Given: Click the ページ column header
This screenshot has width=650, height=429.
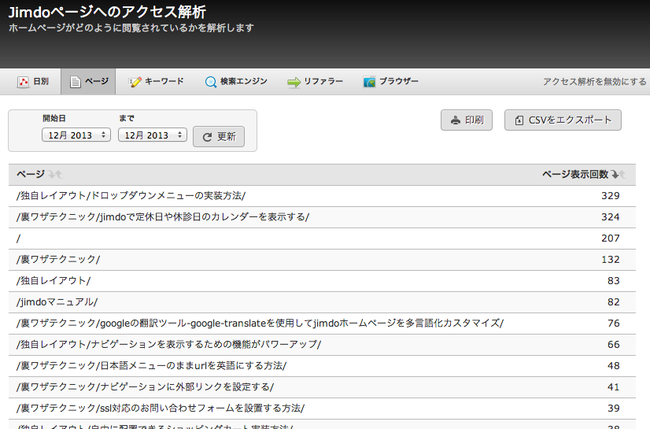Looking at the screenshot, I should 31,175.
